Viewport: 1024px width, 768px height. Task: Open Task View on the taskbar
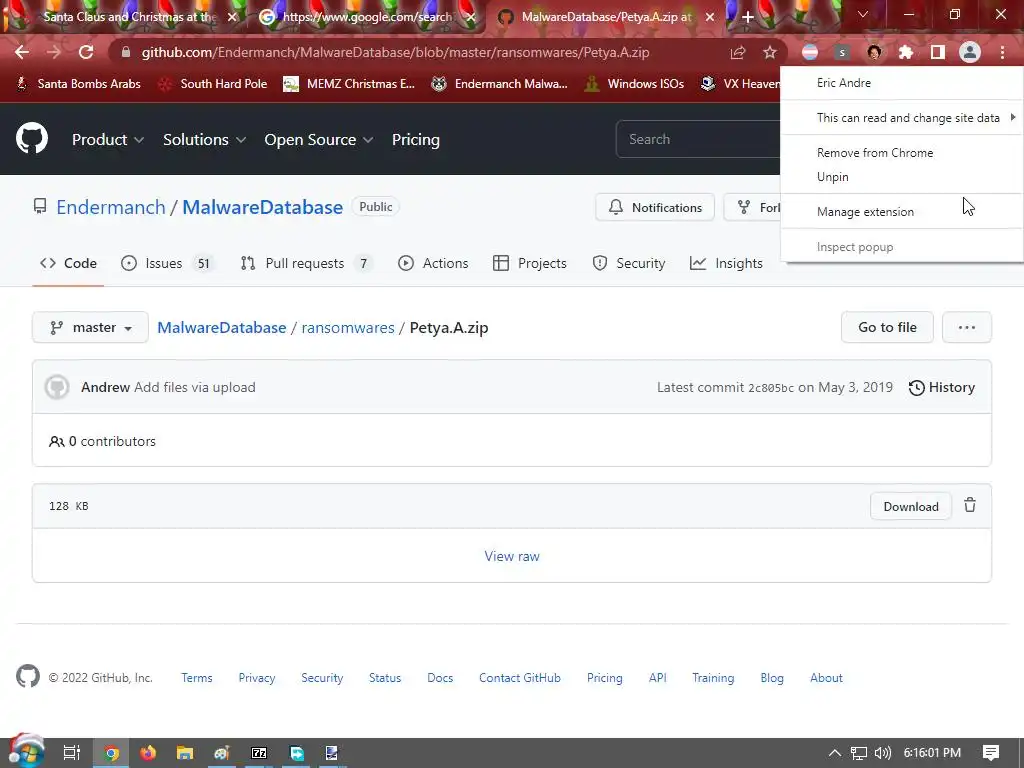pyautogui.click(x=71, y=753)
